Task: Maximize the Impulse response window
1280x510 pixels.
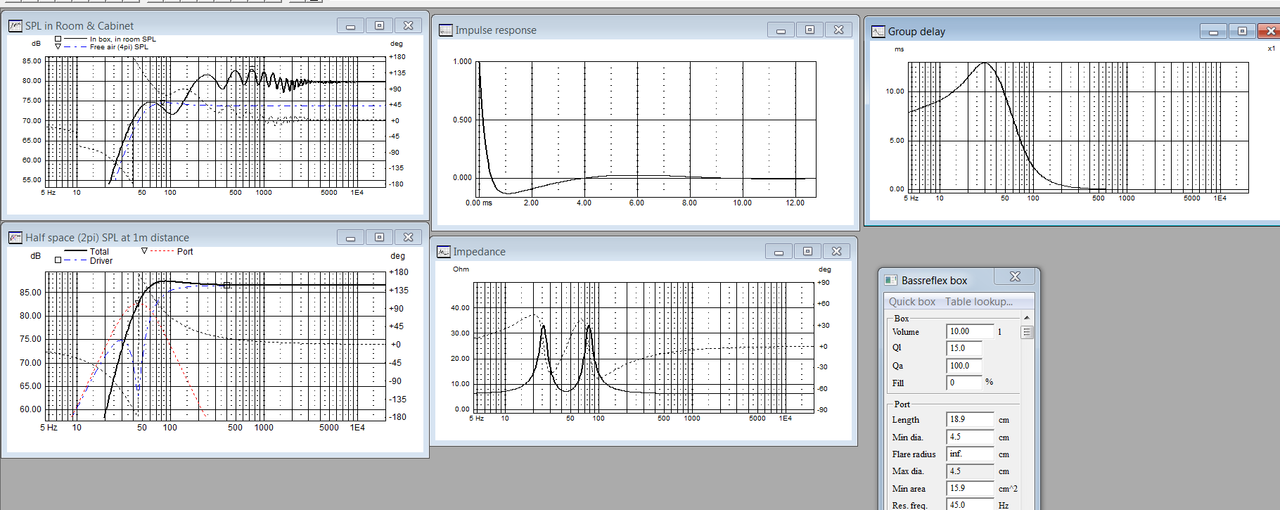Action: tap(810, 30)
